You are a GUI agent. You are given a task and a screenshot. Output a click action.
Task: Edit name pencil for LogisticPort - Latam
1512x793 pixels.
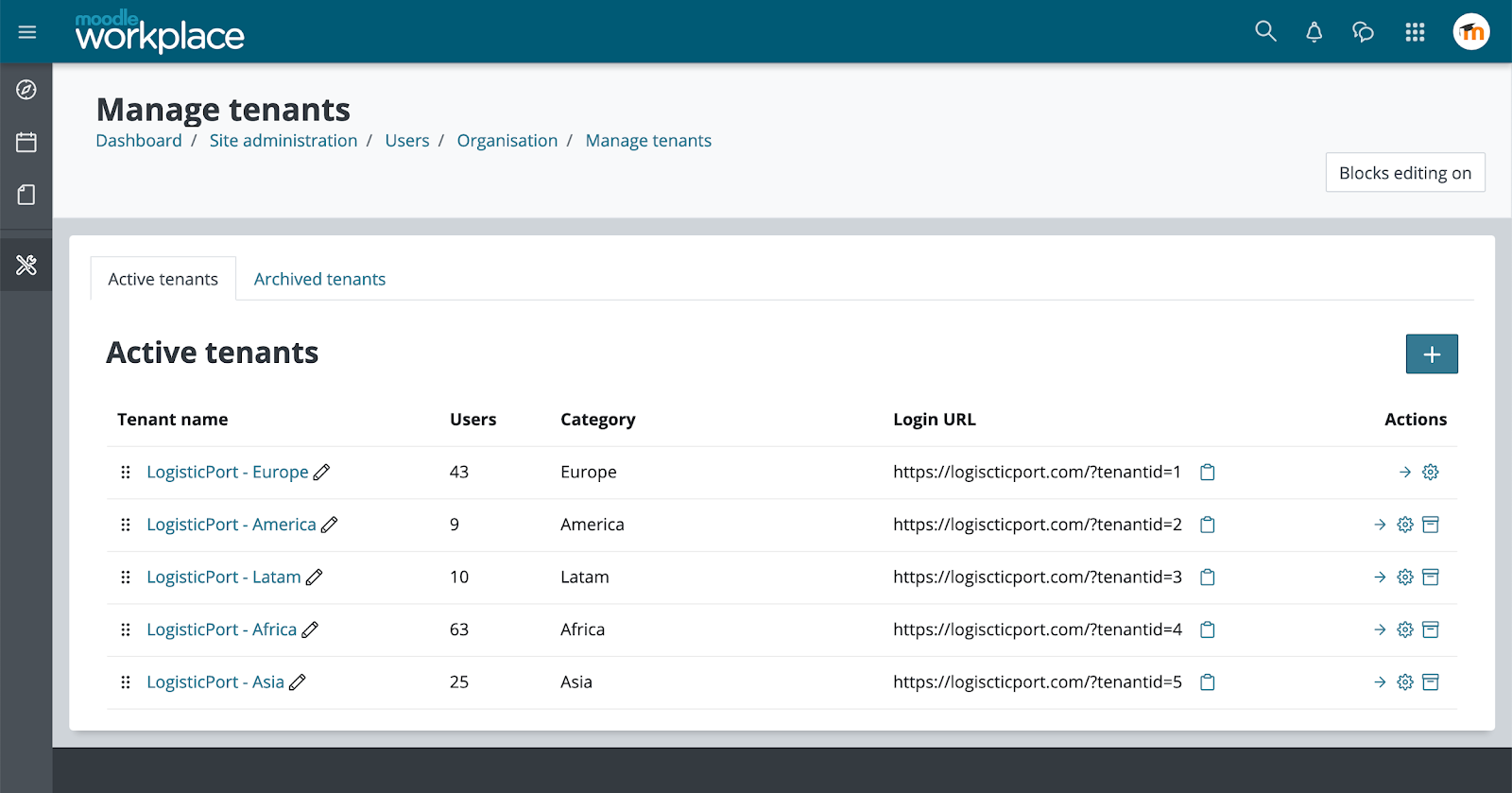(314, 577)
